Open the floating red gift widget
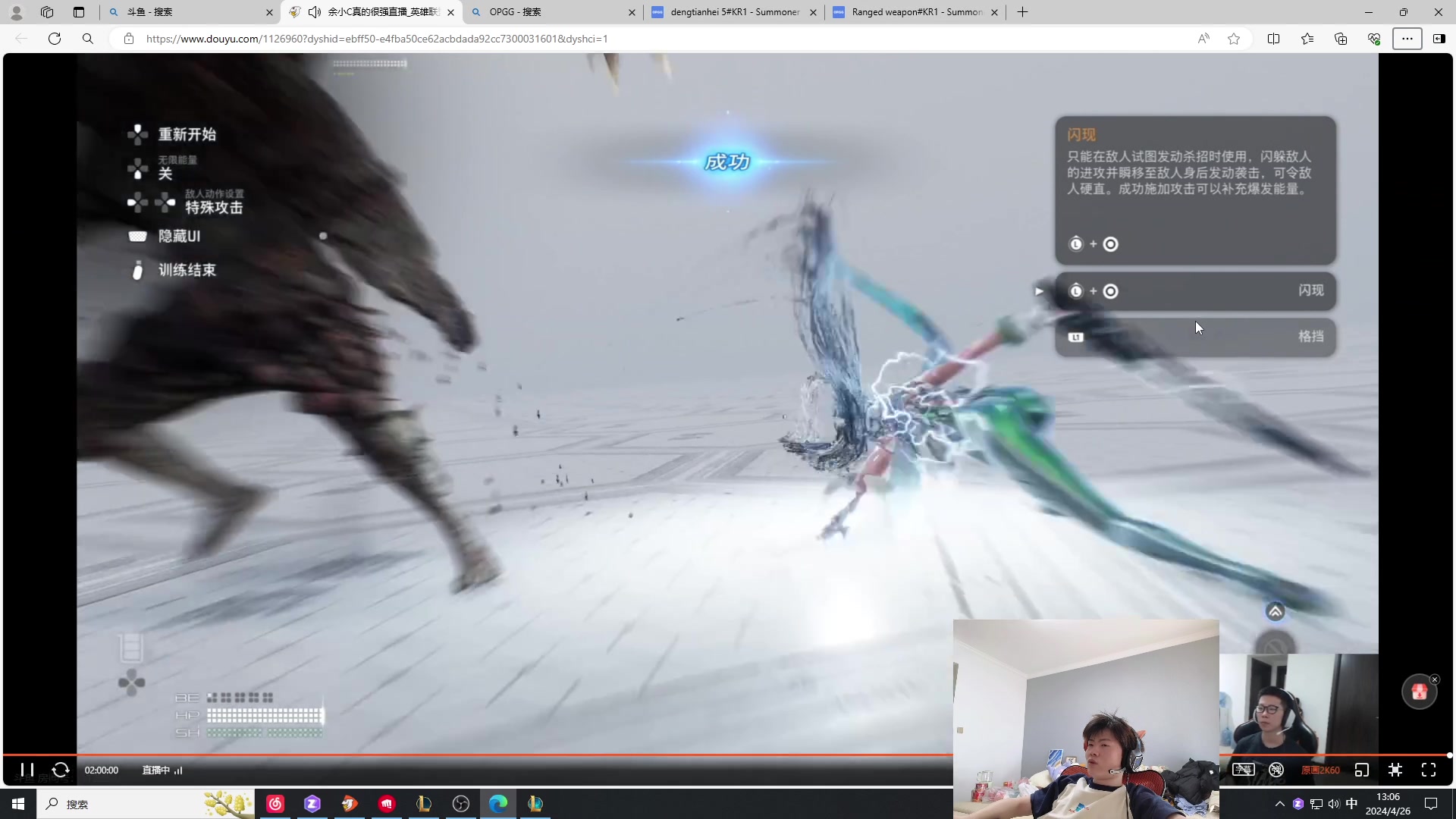This screenshot has height=819, width=1456. [x=1419, y=692]
